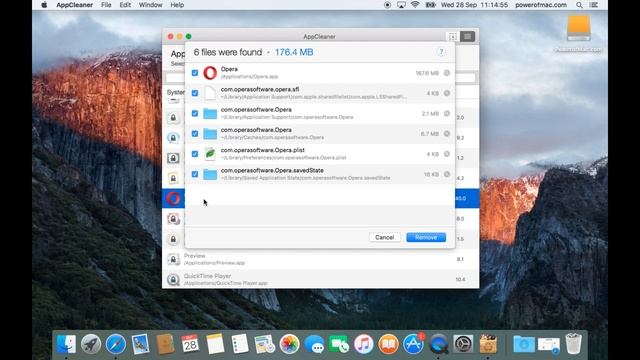Open the Apple menu
The width and height of the screenshot is (640, 360).
click(x=44, y=5)
